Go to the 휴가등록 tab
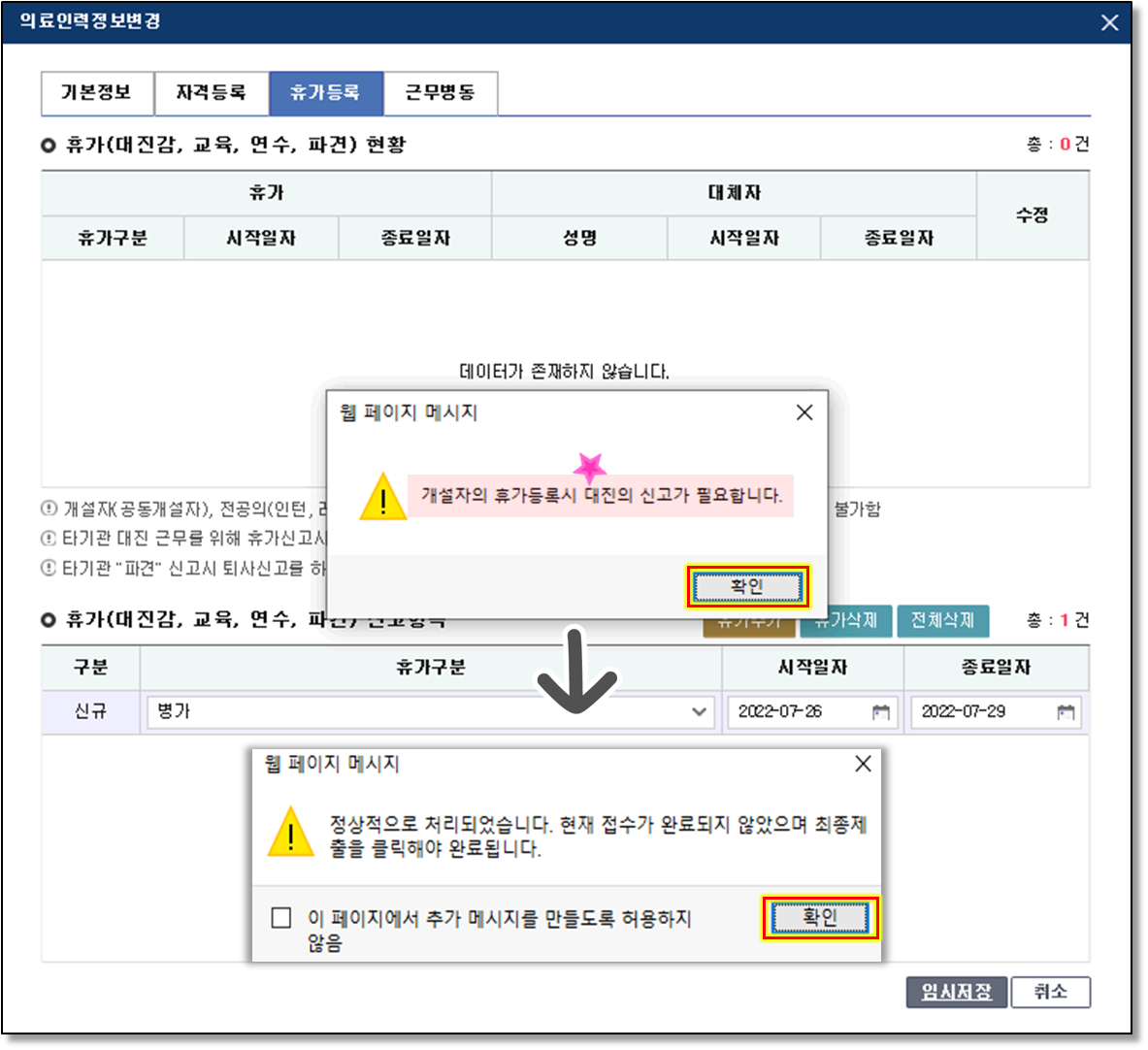The width and height of the screenshot is (1148, 1050). pos(325,93)
